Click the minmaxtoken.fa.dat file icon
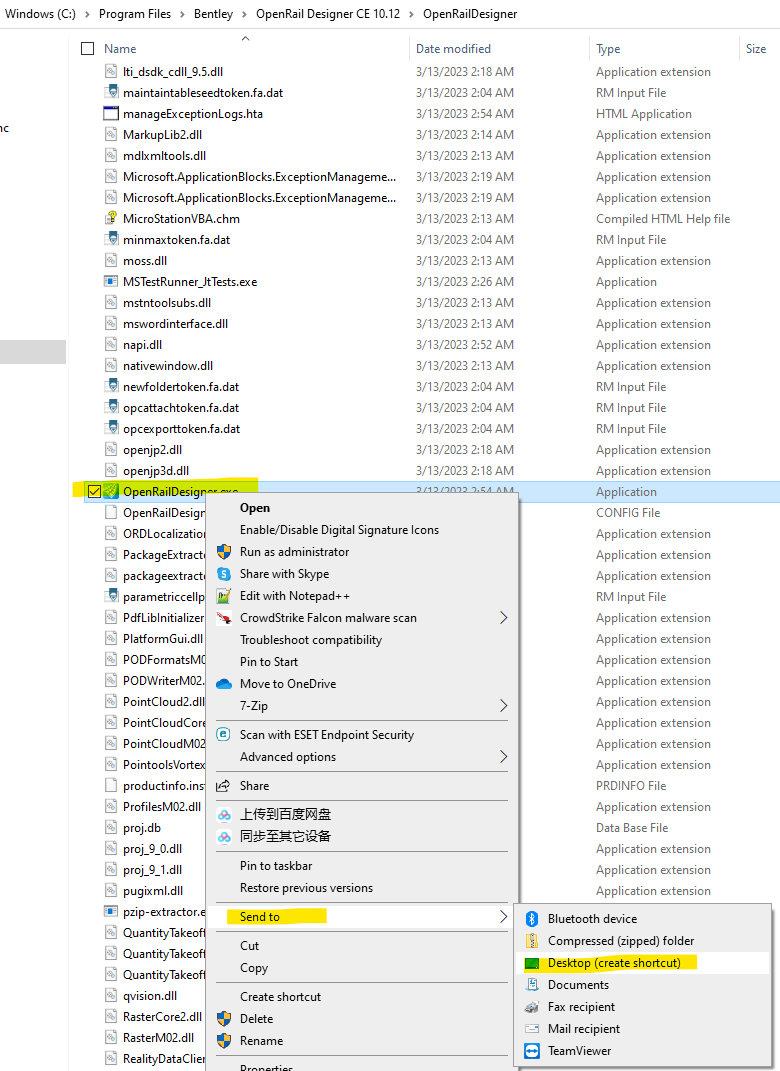The height and width of the screenshot is (1071, 780). pos(111,240)
